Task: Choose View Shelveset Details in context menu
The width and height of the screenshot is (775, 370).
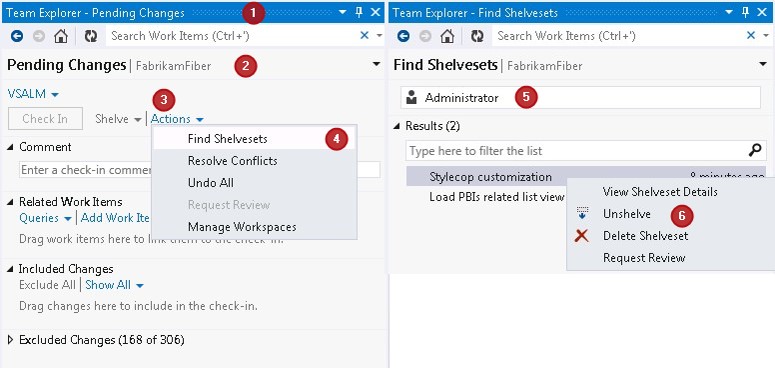Action: 670,192
